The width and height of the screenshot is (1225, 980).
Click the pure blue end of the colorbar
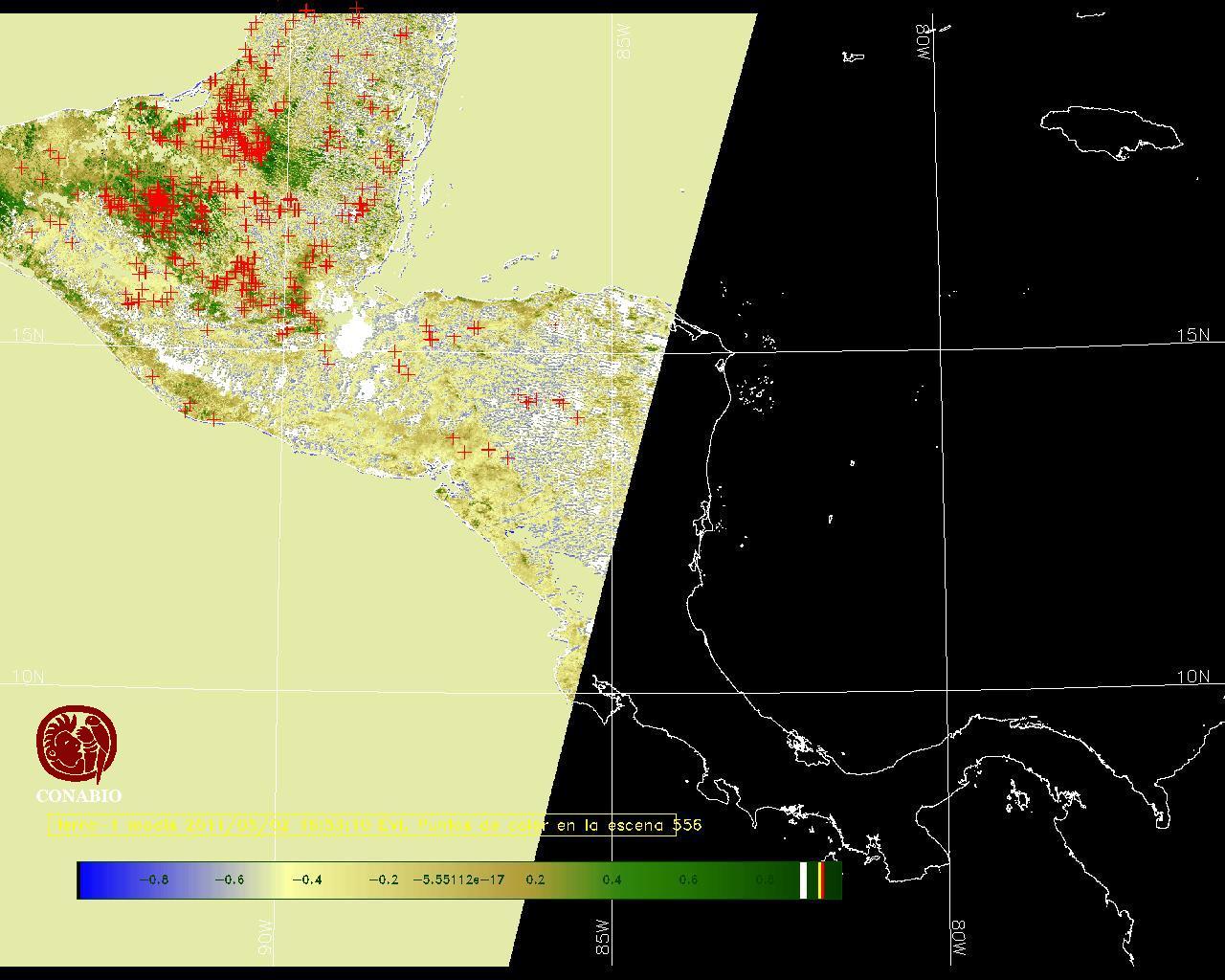(x=88, y=880)
